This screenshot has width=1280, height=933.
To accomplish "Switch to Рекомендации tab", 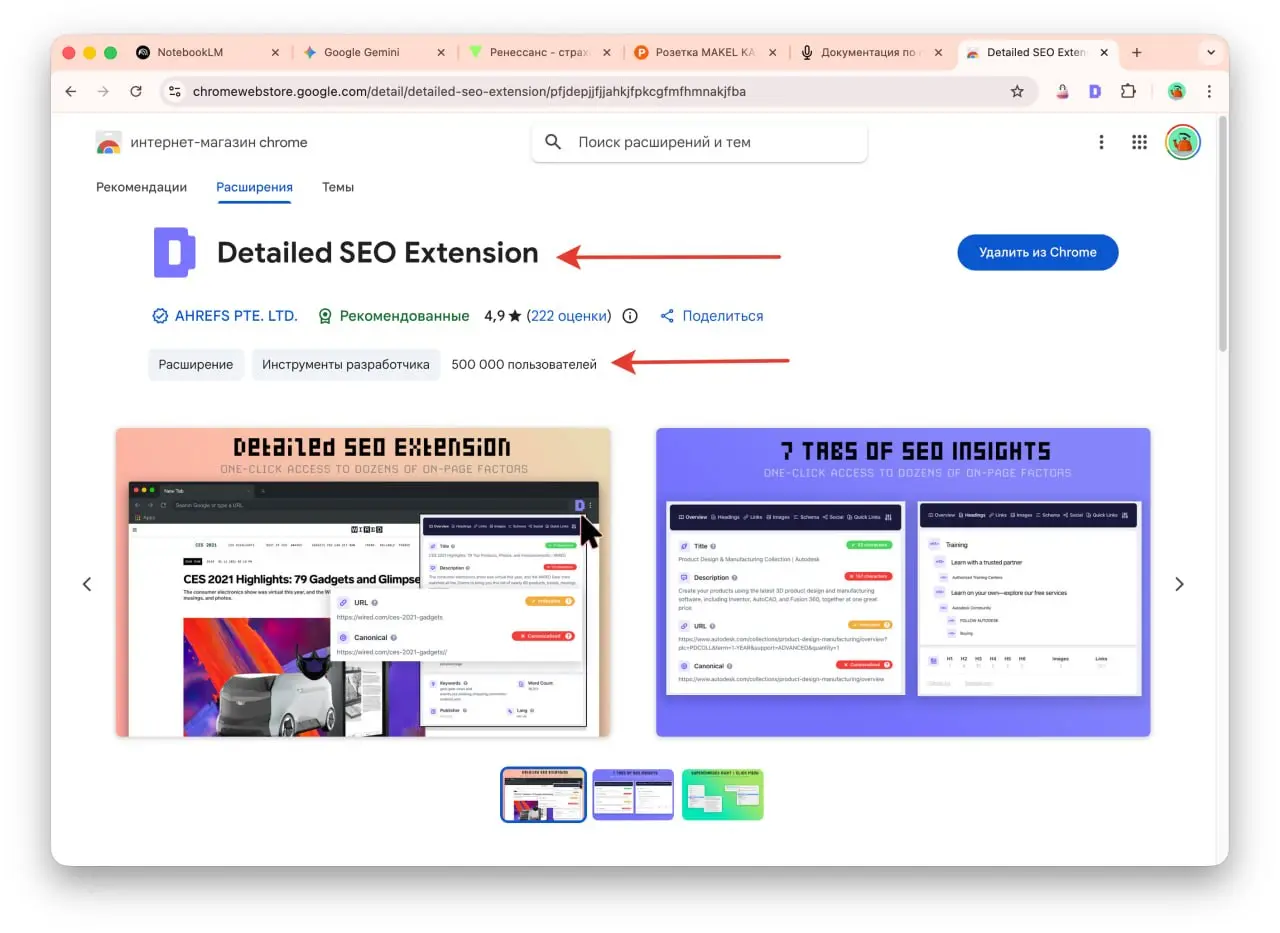I will point(141,187).
